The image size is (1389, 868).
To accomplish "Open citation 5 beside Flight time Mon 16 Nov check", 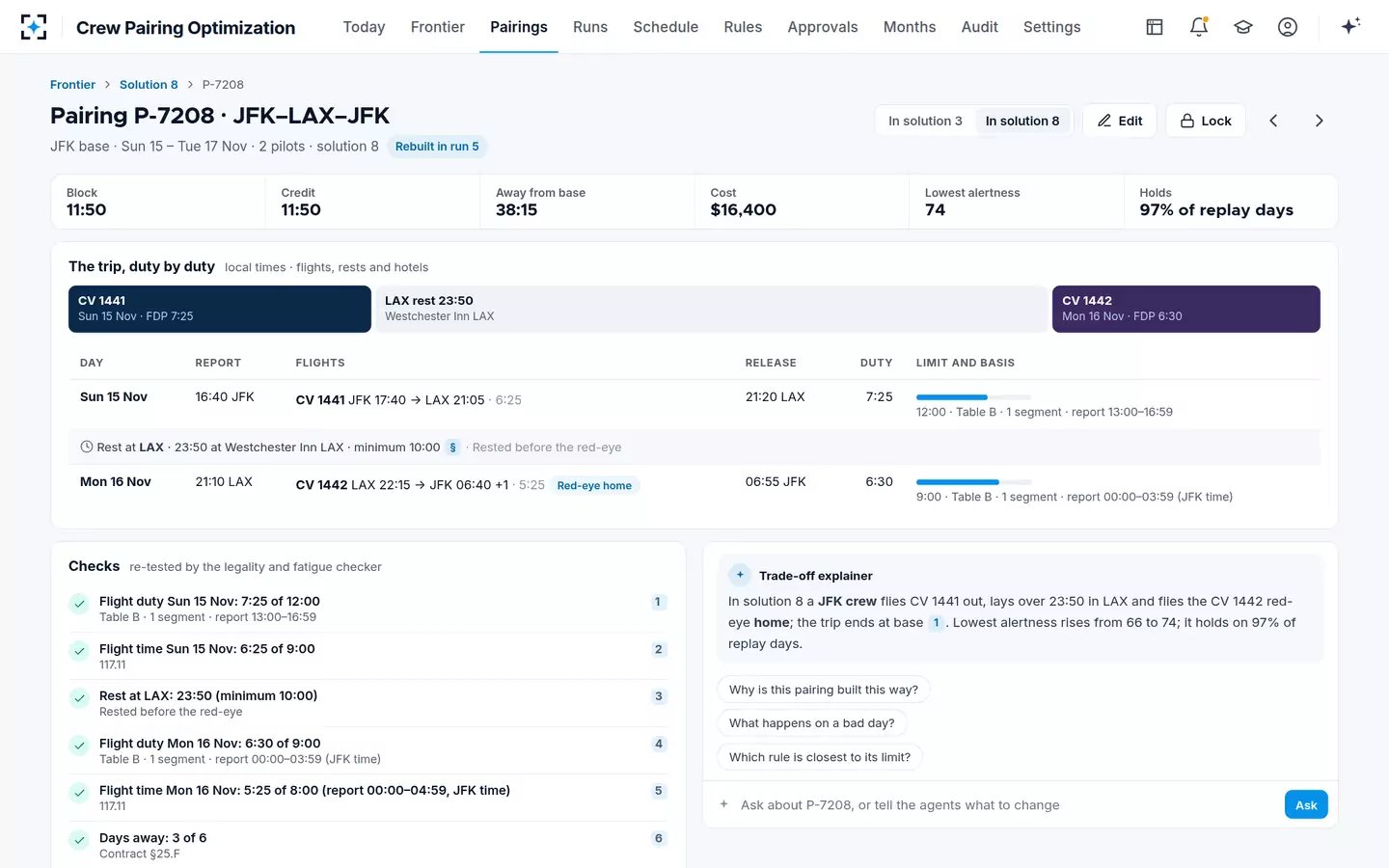I will click(x=659, y=791).
